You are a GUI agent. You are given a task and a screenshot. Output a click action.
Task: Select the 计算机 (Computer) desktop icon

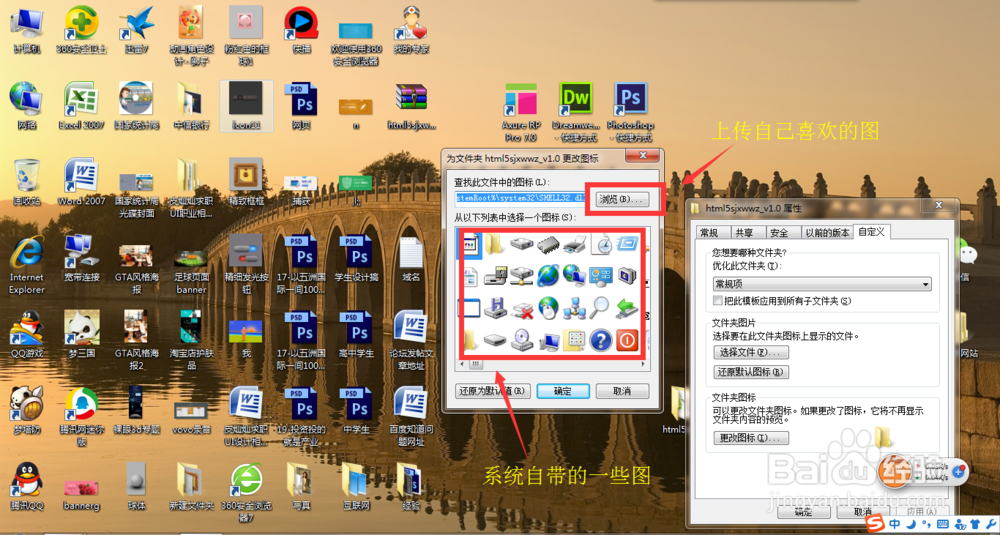[x=27, y=31]
